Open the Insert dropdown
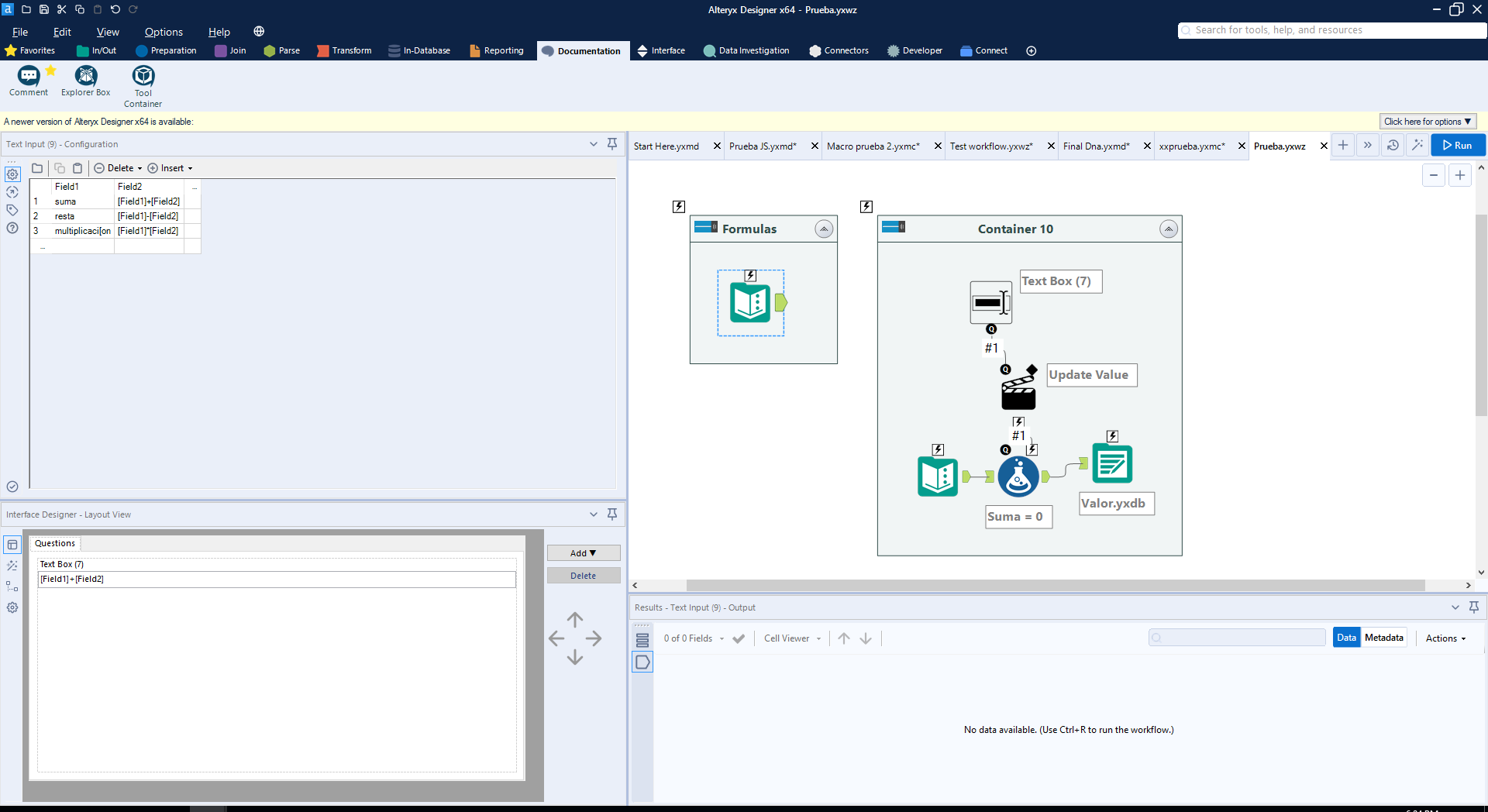The height and width of the screenshot is (812, 1488). 170,168
